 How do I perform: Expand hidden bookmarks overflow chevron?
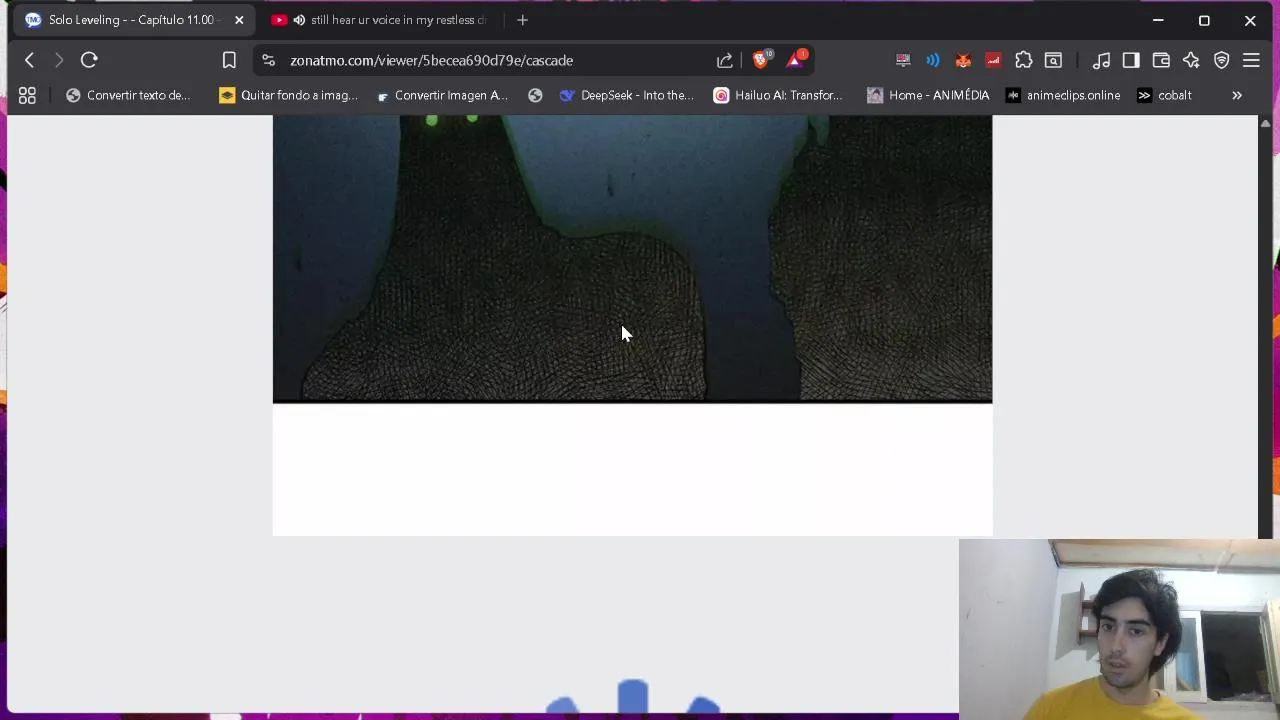tap(1237, 95)
